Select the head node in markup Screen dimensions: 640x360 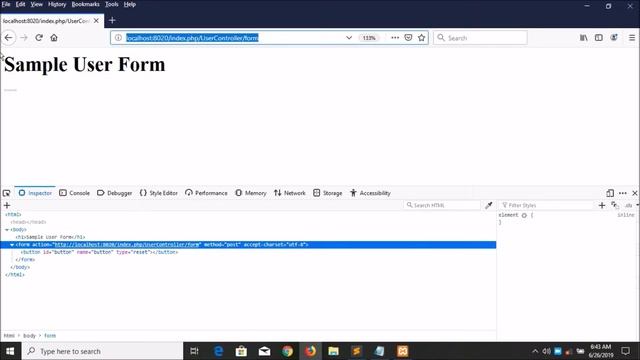pos(28,222)
